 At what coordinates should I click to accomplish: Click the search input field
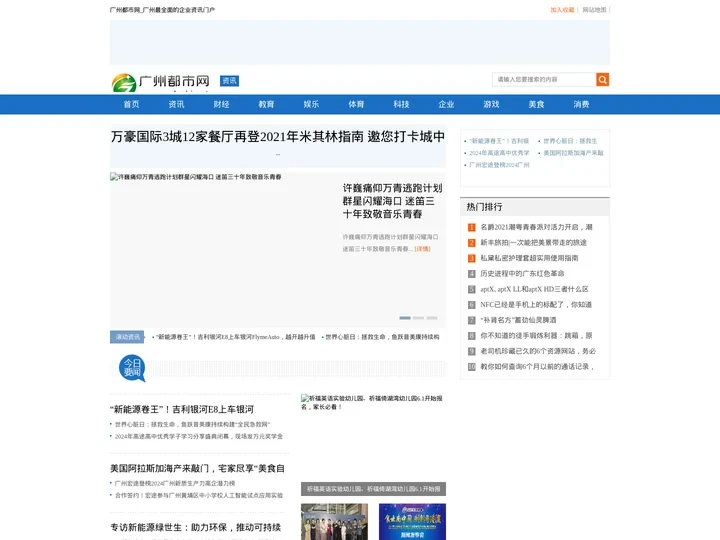coord(544,79)
